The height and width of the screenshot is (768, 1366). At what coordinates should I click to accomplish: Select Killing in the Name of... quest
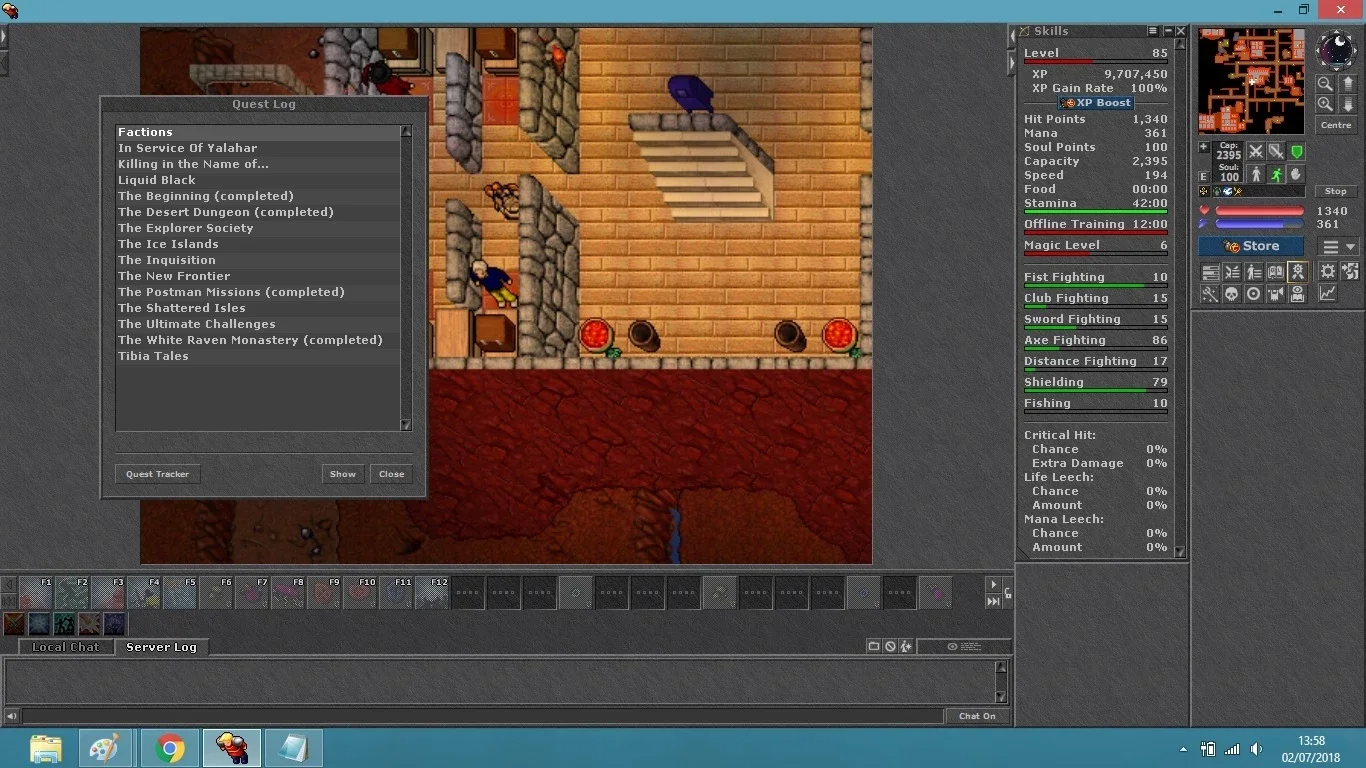(258, 164)
